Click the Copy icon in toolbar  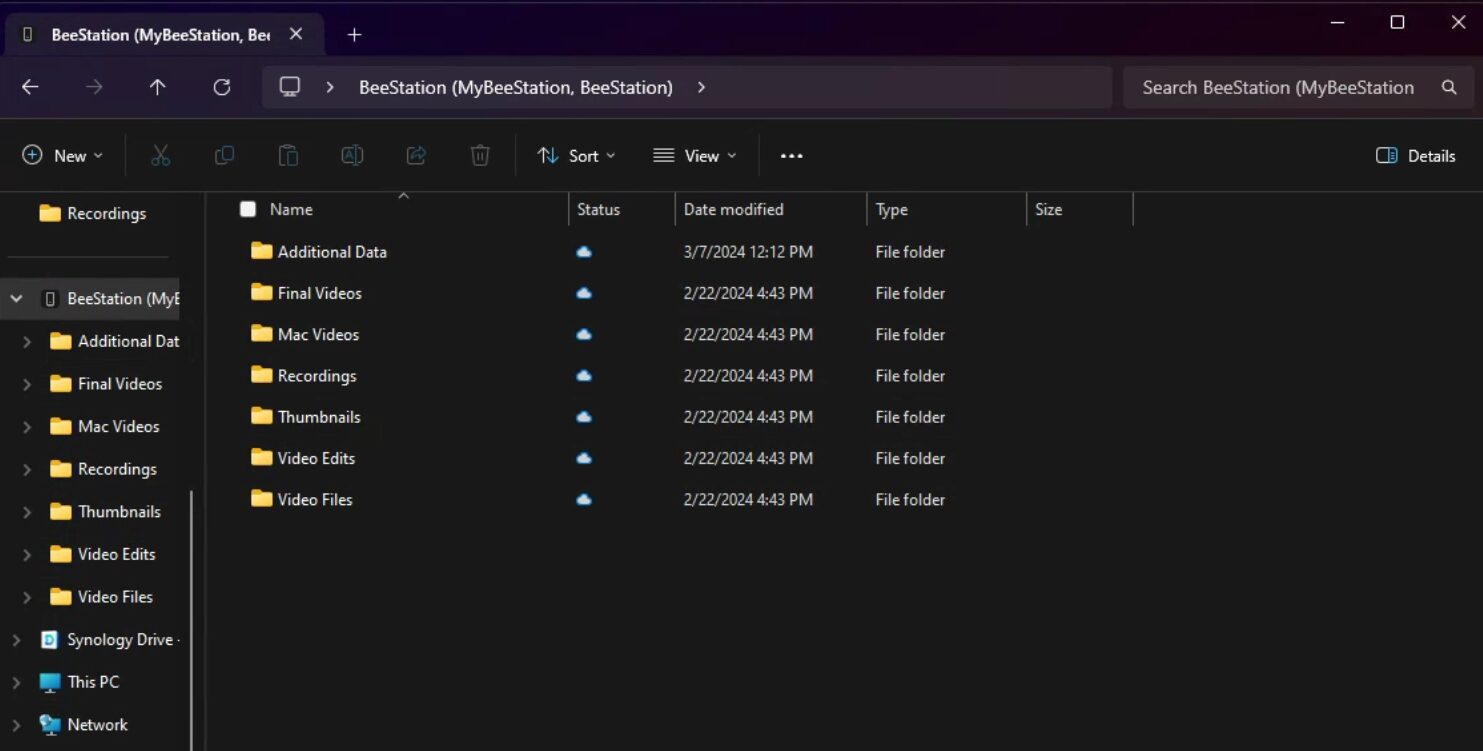(224, 155)
